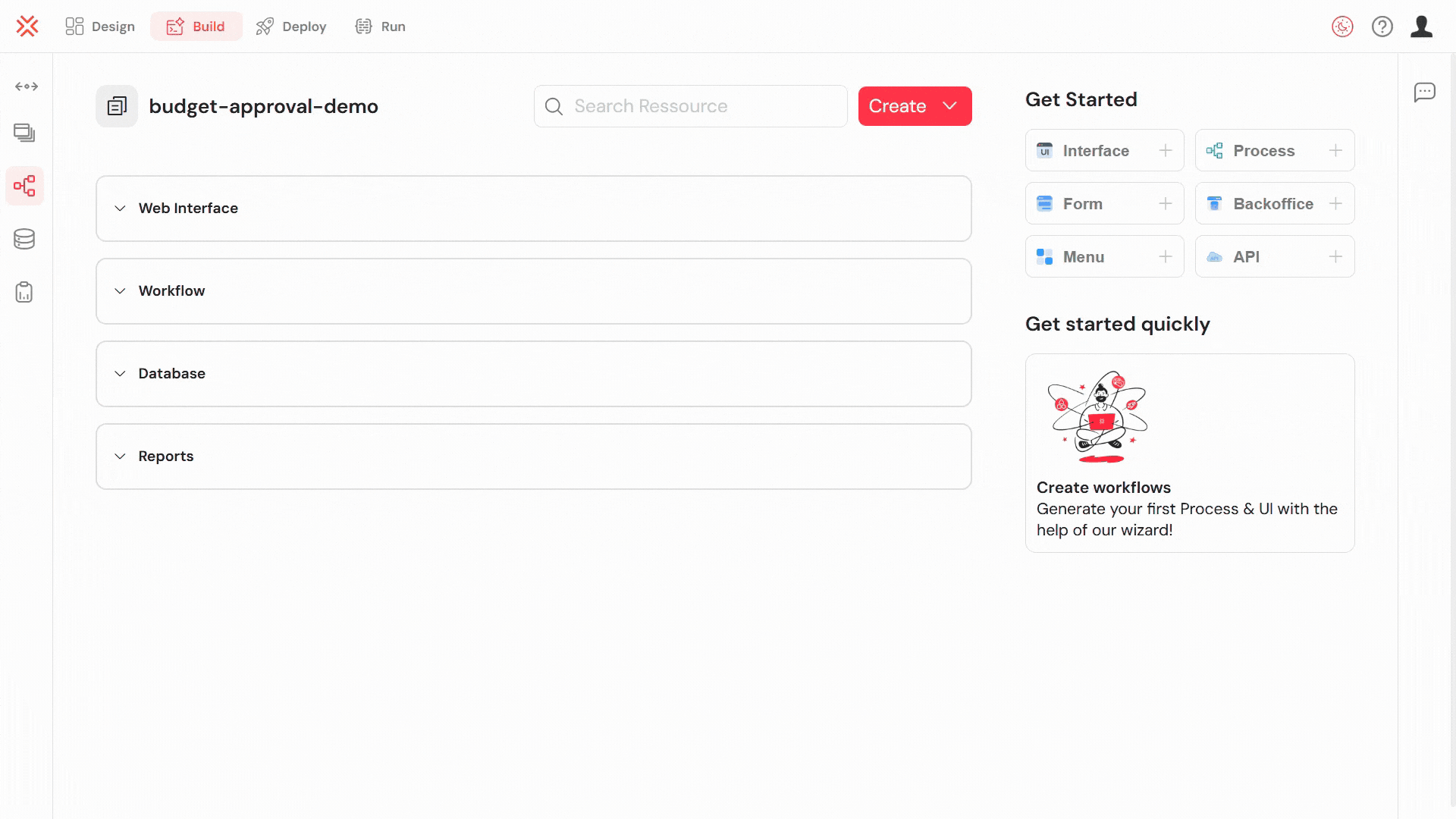This screenshot has height=819, width=1456.
Task: Select the Pages layers icon in sidebar
Action: pos(25,133)
